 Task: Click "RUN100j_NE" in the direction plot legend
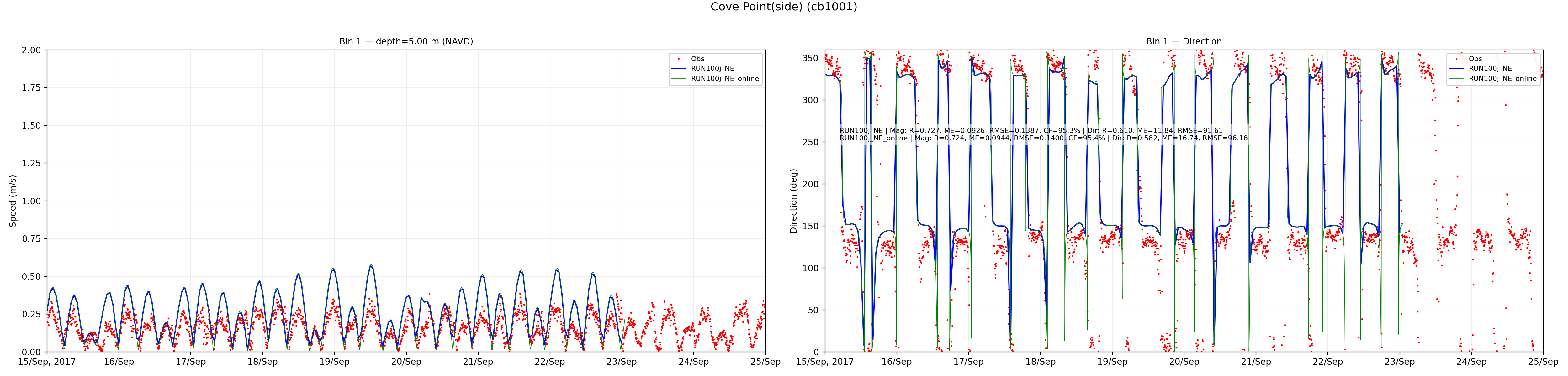(x=1490, y=69)
